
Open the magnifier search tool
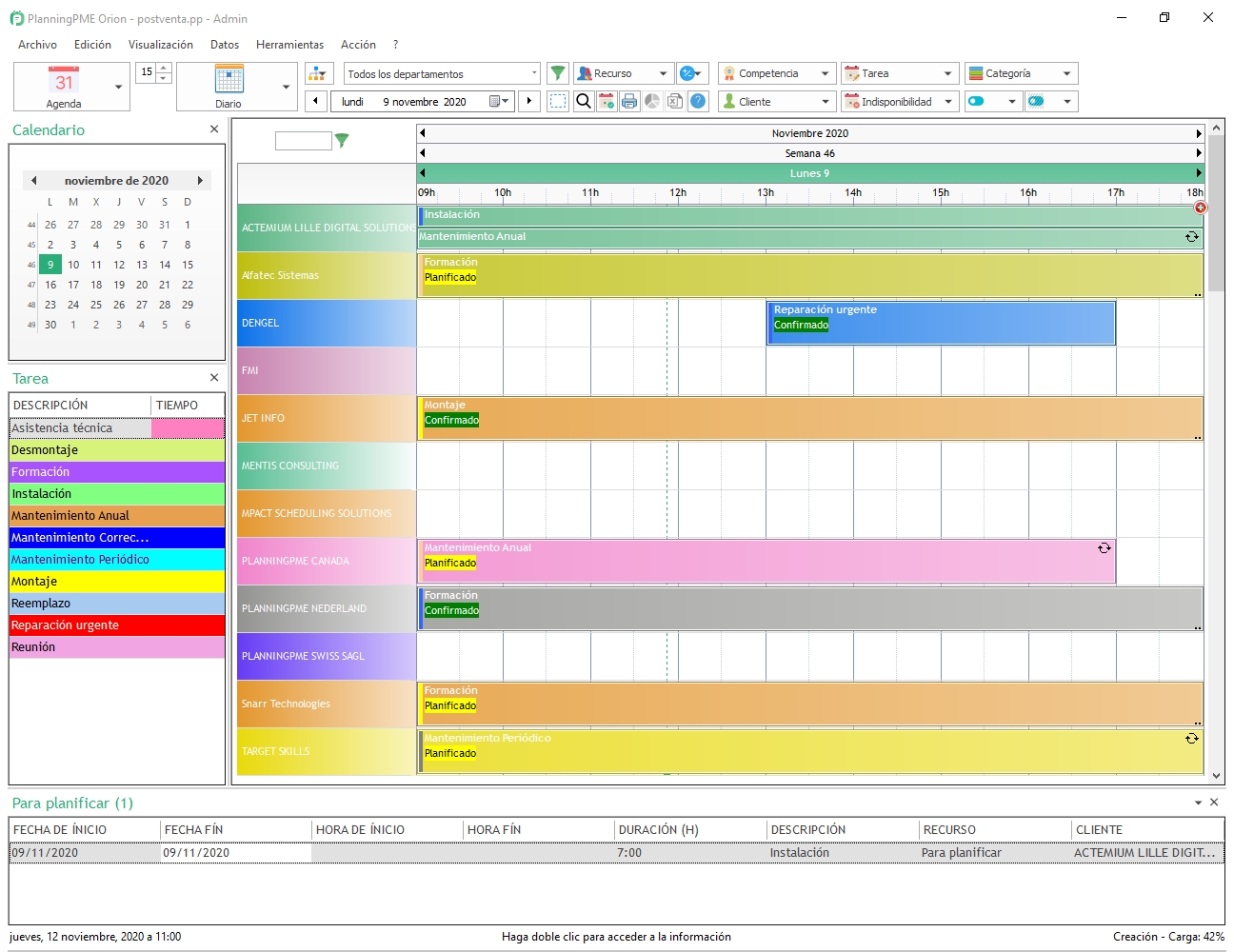click(584, 101)
